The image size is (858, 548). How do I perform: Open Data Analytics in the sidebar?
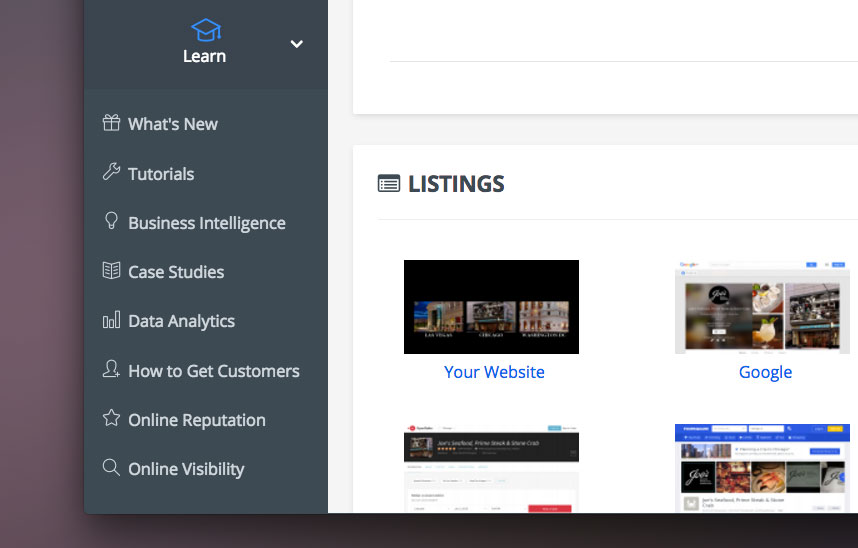pos(181,321)
